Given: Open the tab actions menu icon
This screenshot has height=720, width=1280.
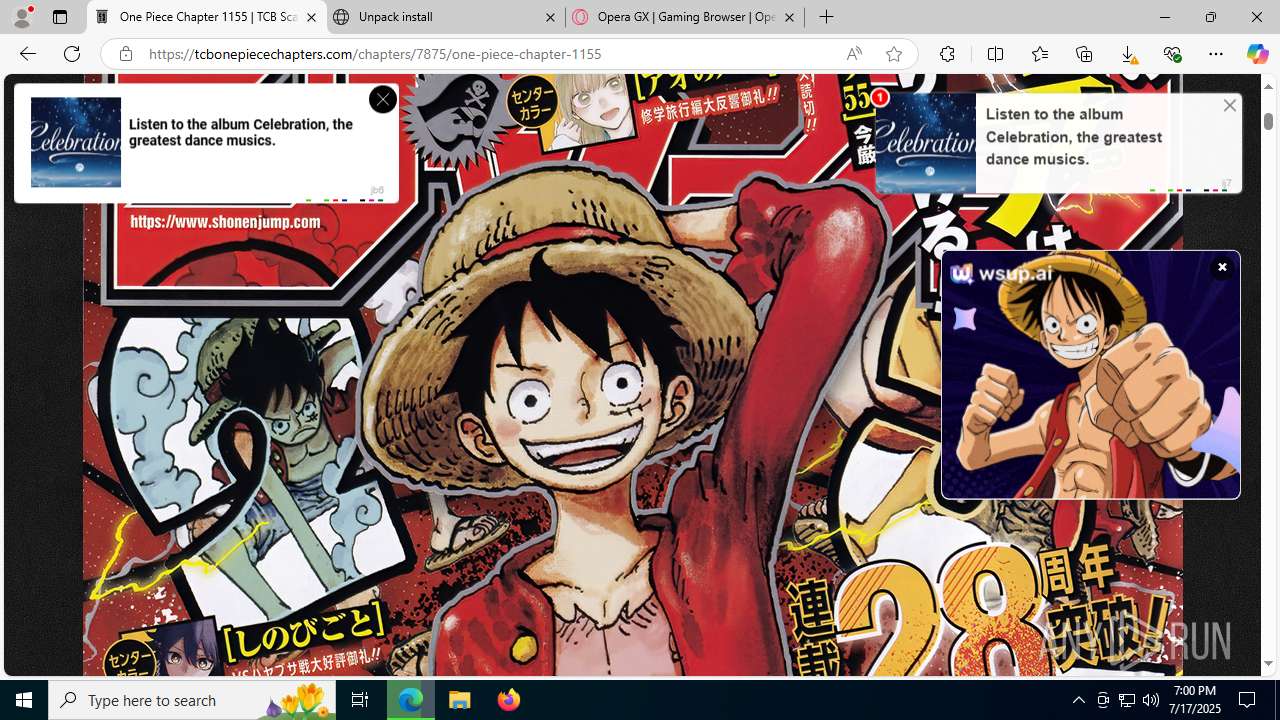Looking at the screenshot, I should click(x=60, y=17).
